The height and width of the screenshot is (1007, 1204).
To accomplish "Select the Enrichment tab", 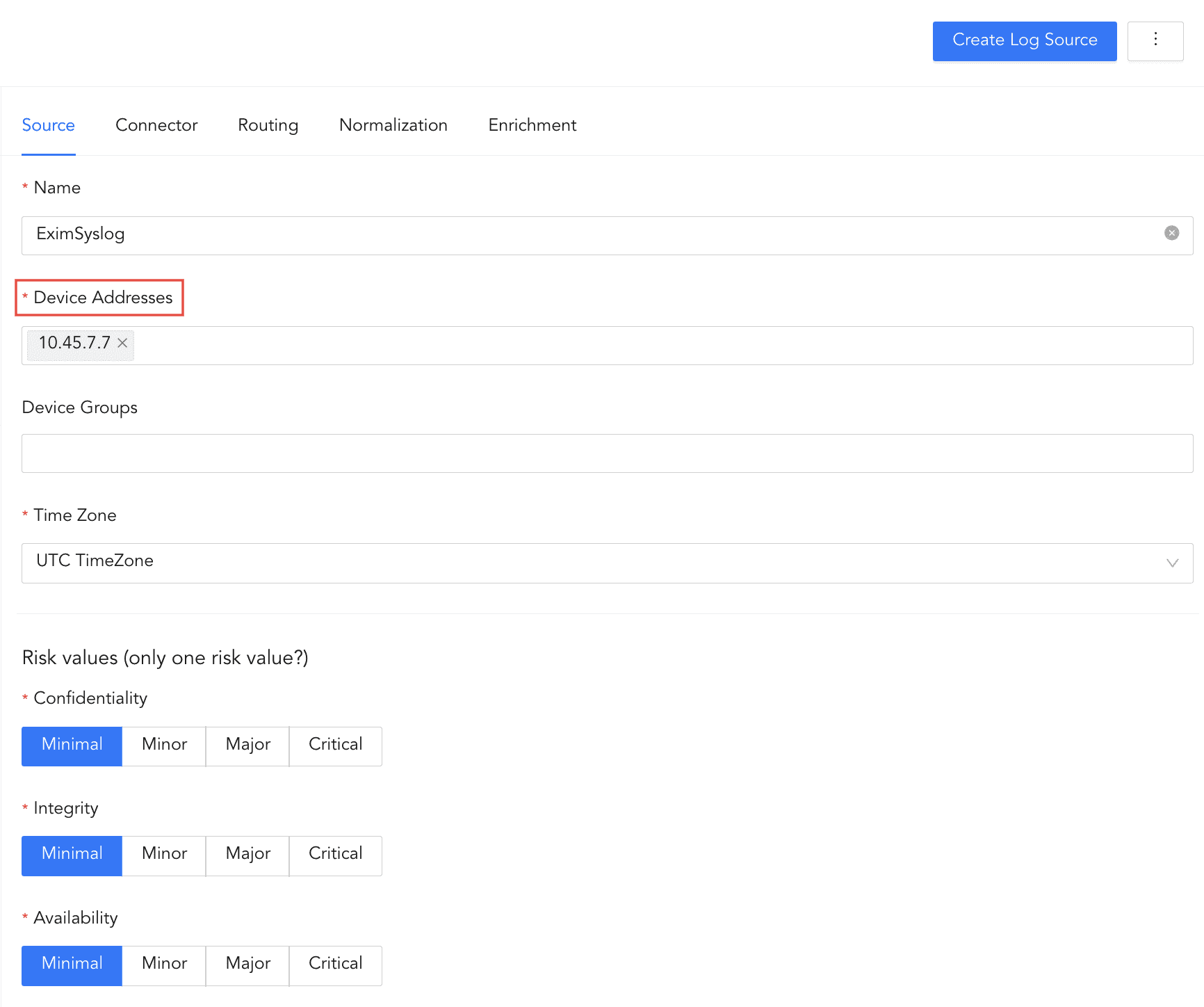I will (532, 125).
